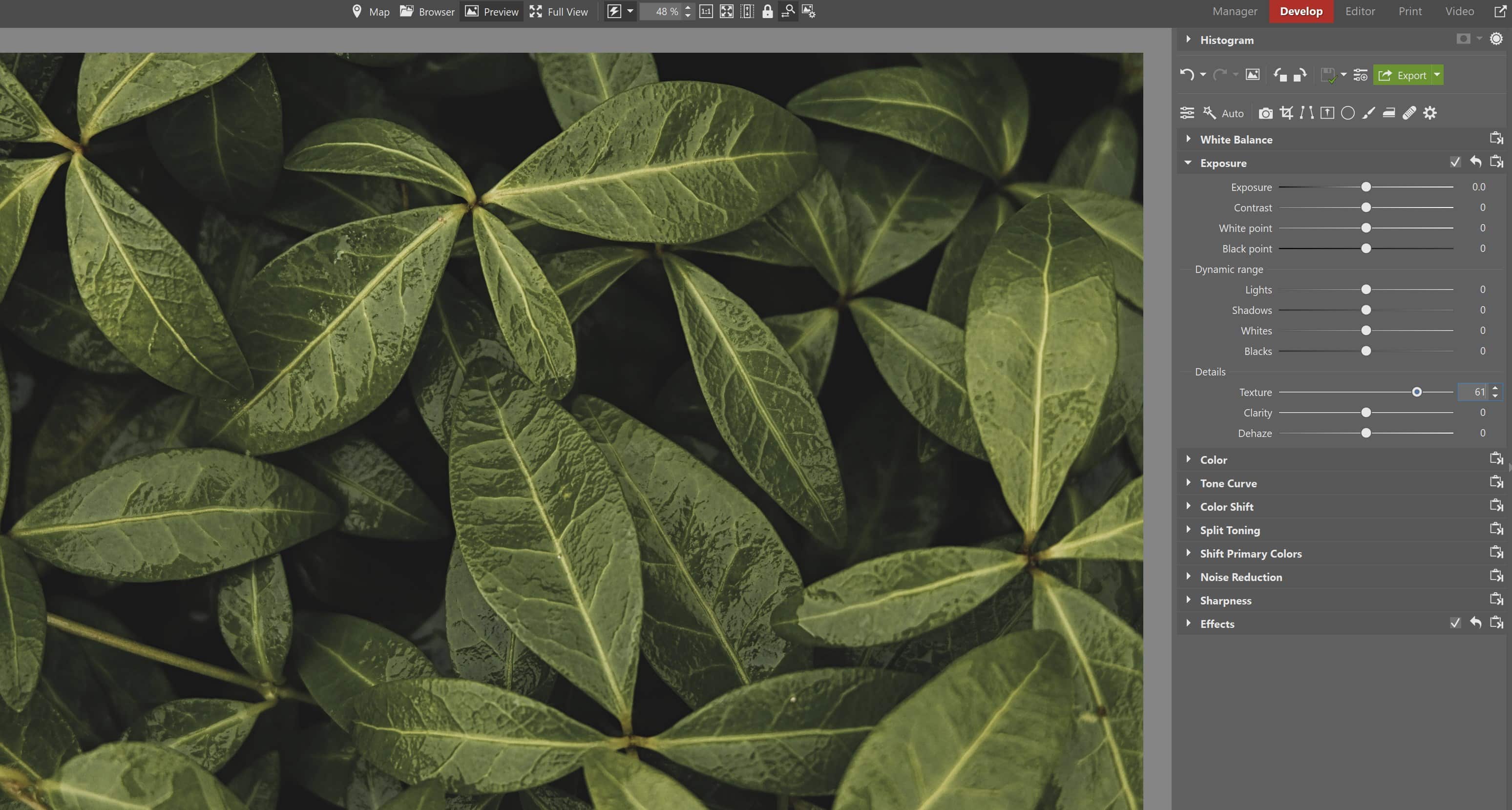The width and height of the screenshot is (1512, 810).
Task: Switch to the Print module
Action: click(x=1410, y=11)
